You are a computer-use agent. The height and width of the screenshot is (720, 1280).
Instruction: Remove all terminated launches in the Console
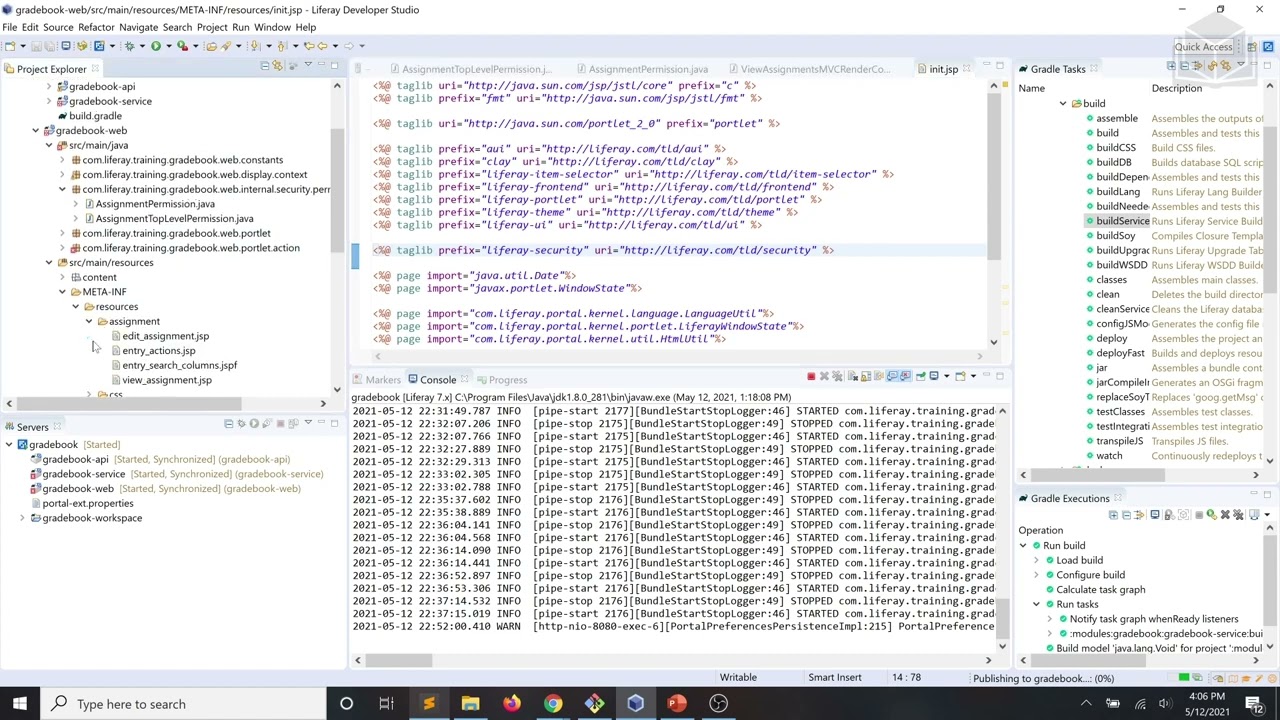point(837,377)
